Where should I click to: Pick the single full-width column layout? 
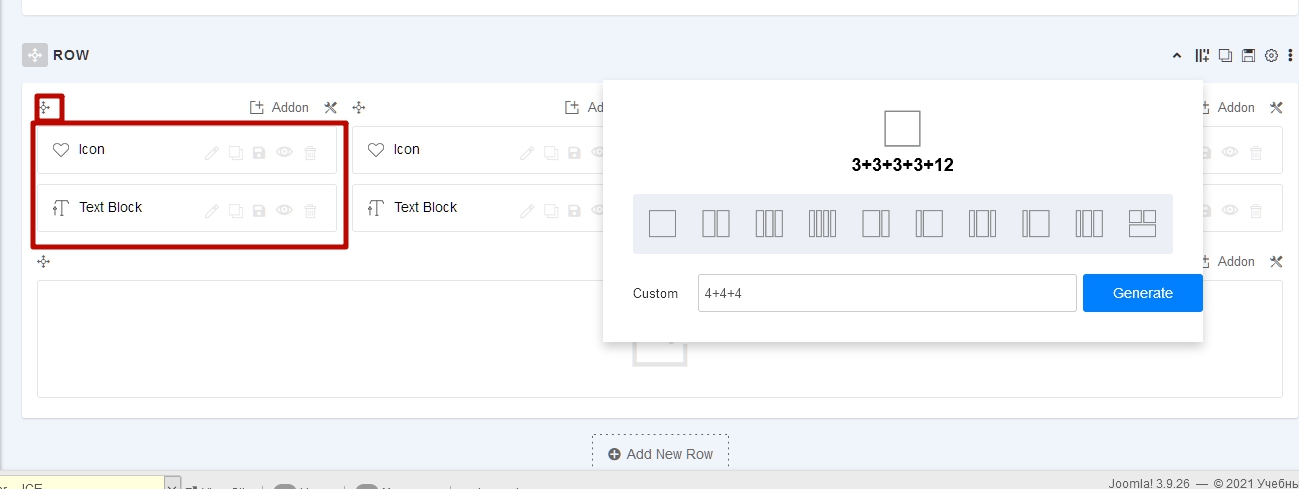pos(662,224)
